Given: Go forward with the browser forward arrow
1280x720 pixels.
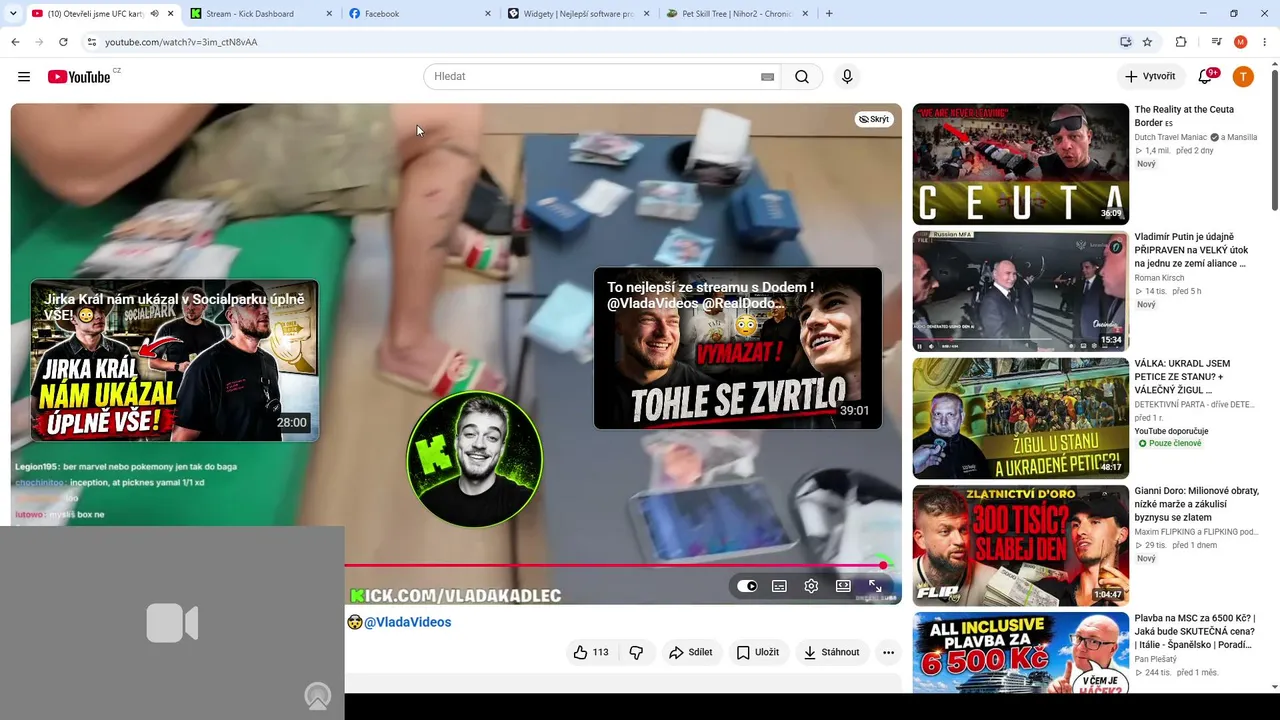Looking at the screenshot, I should (39, 42).
